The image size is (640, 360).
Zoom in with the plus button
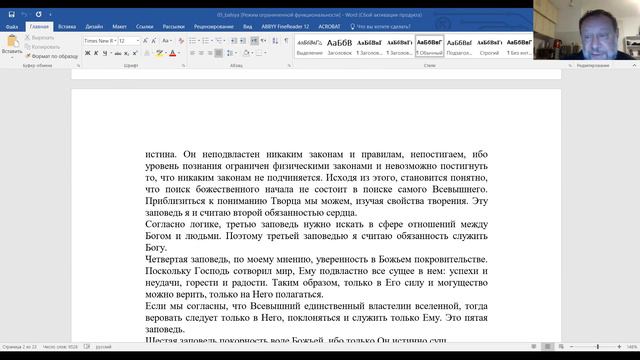(x=619, y=347)
